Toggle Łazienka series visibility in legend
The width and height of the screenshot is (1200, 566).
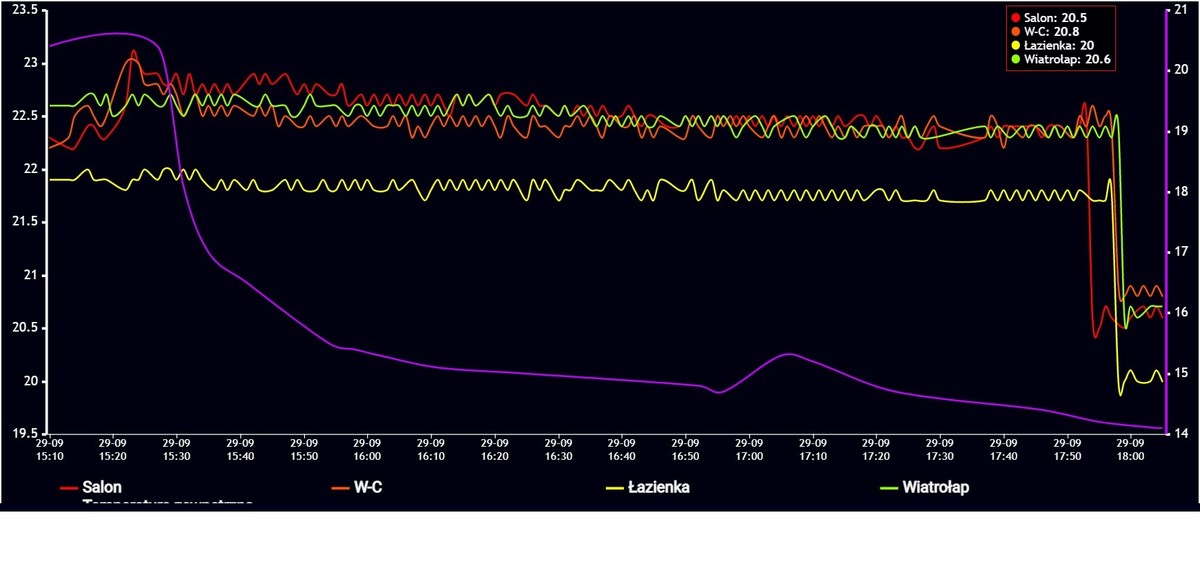coord(651,487)
